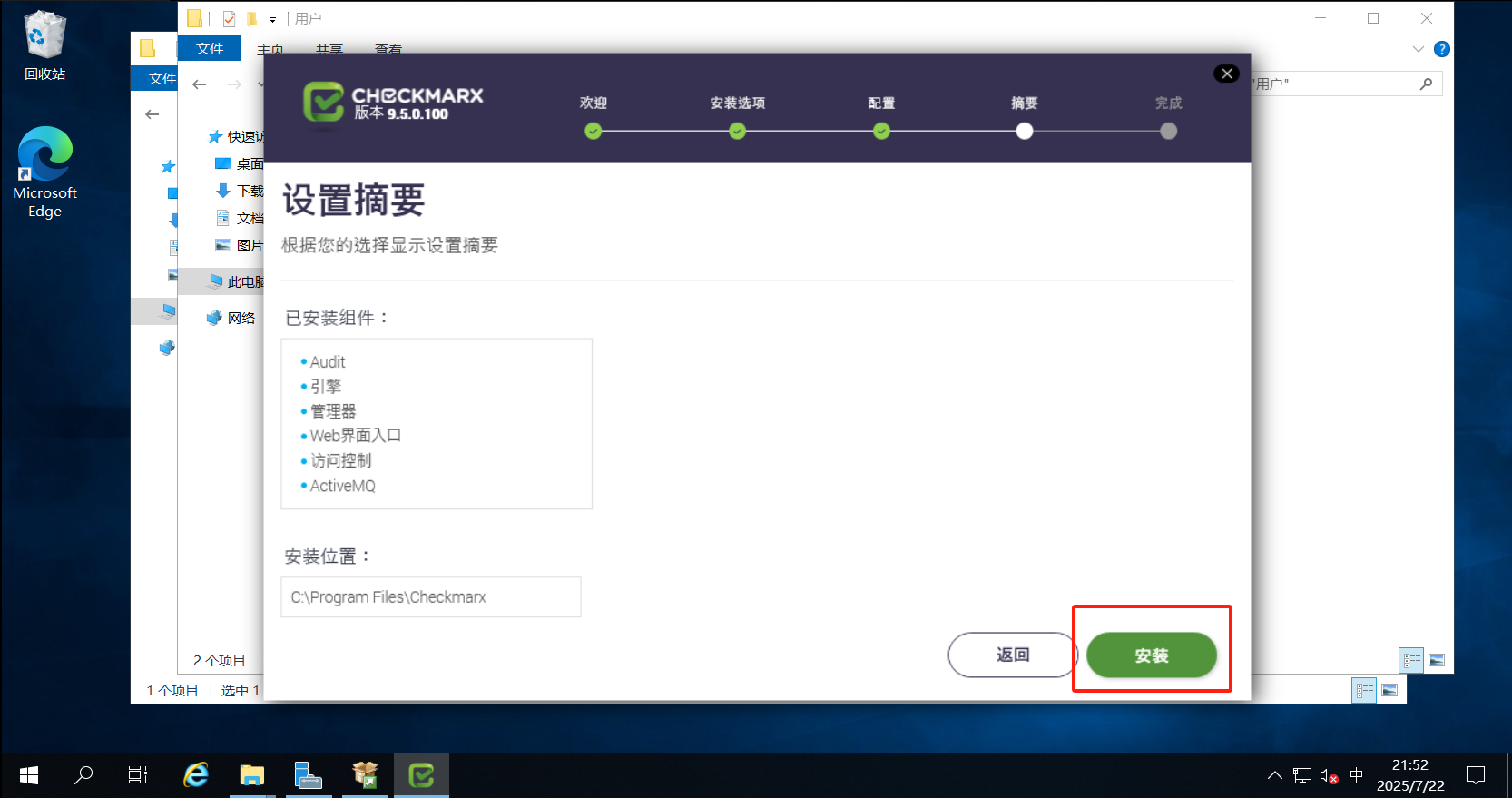
Task: Click the 安装选项 step marker
Action: pyautogui.click(x=737, y=132)
